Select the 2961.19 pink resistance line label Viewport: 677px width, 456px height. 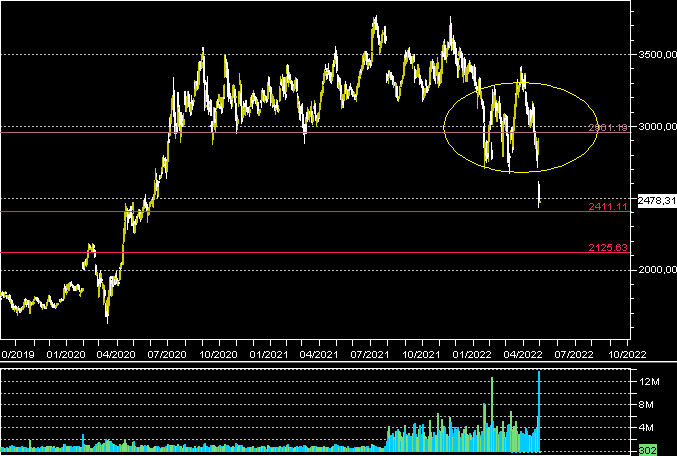(607, 128)
